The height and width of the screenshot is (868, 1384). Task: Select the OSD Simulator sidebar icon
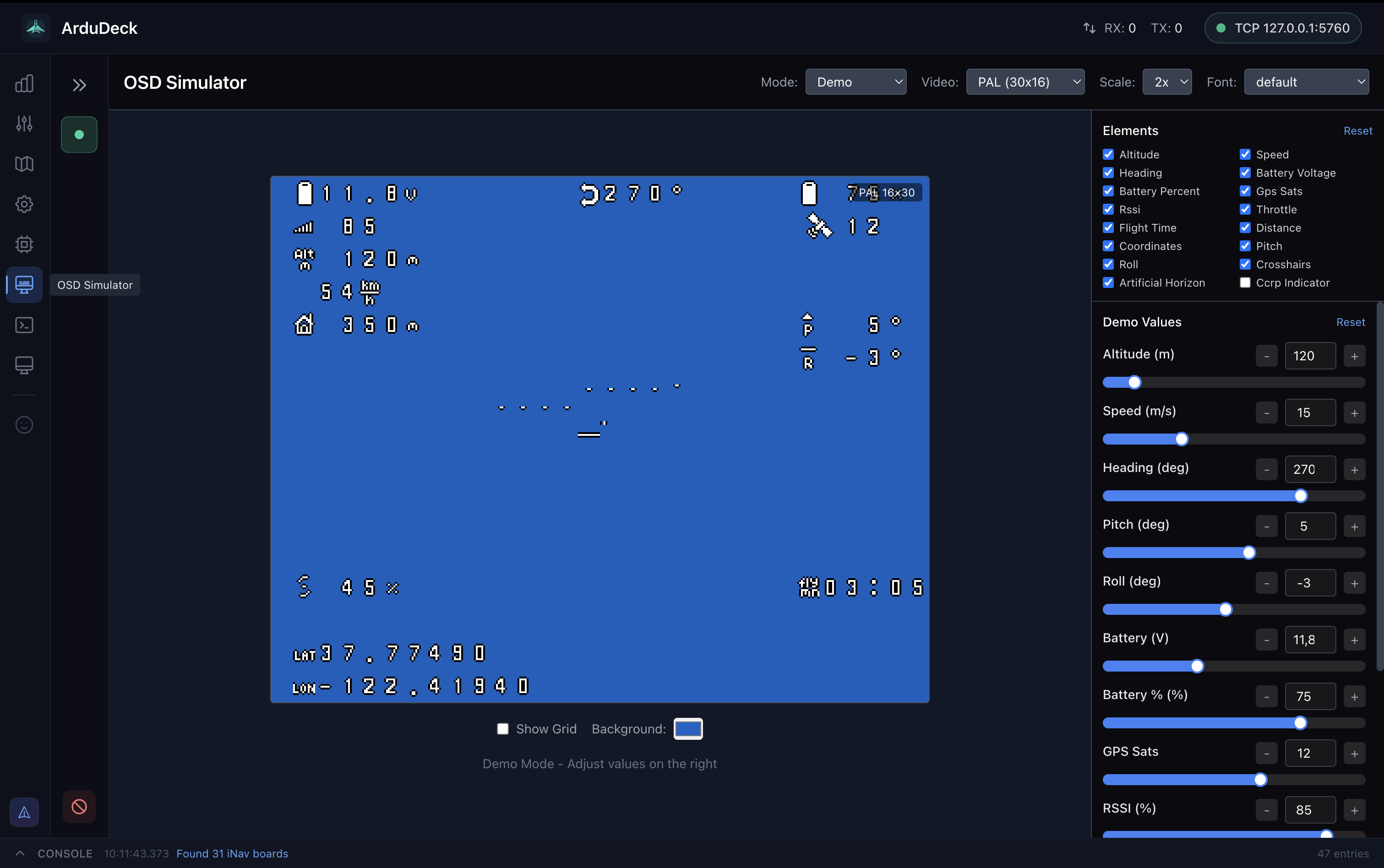[x=24, y=285]
